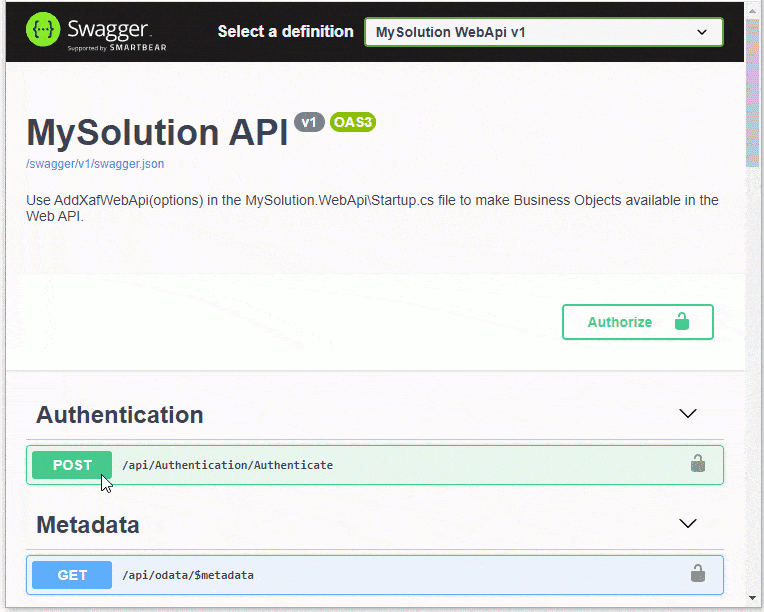Click the MySolution API title

click(157, 133)
